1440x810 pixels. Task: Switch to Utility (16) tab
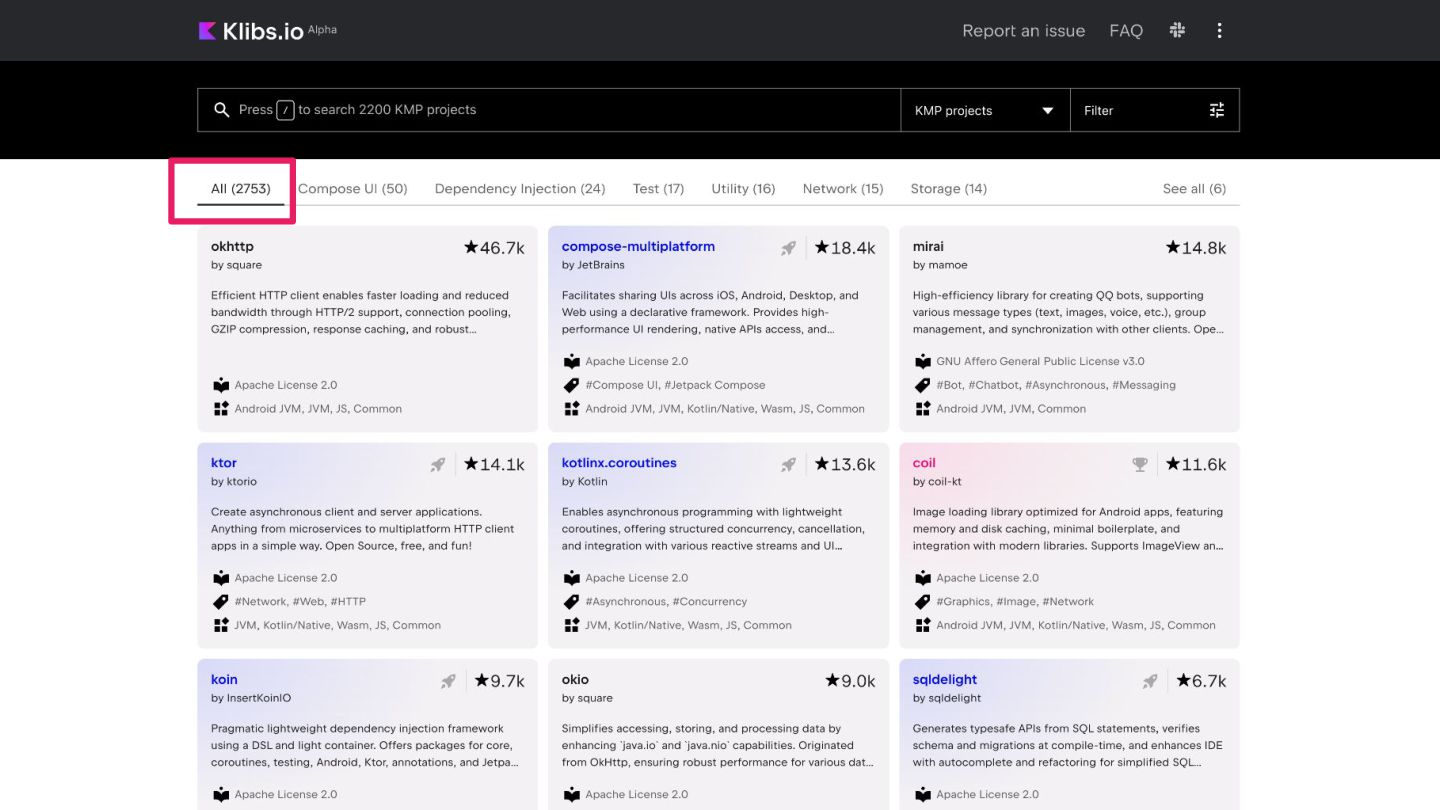pos(743,189)
